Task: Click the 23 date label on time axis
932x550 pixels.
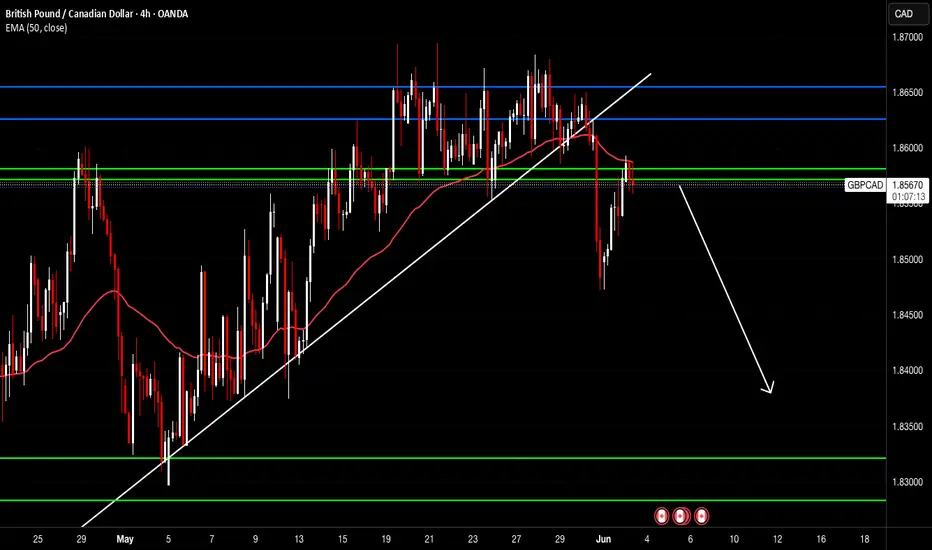Action: coord(473,539)
